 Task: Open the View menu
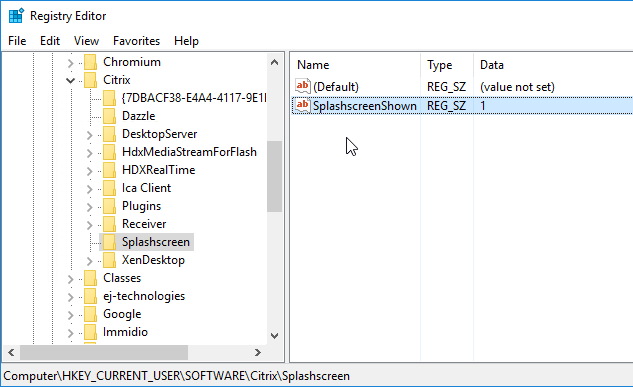[86, 41]
